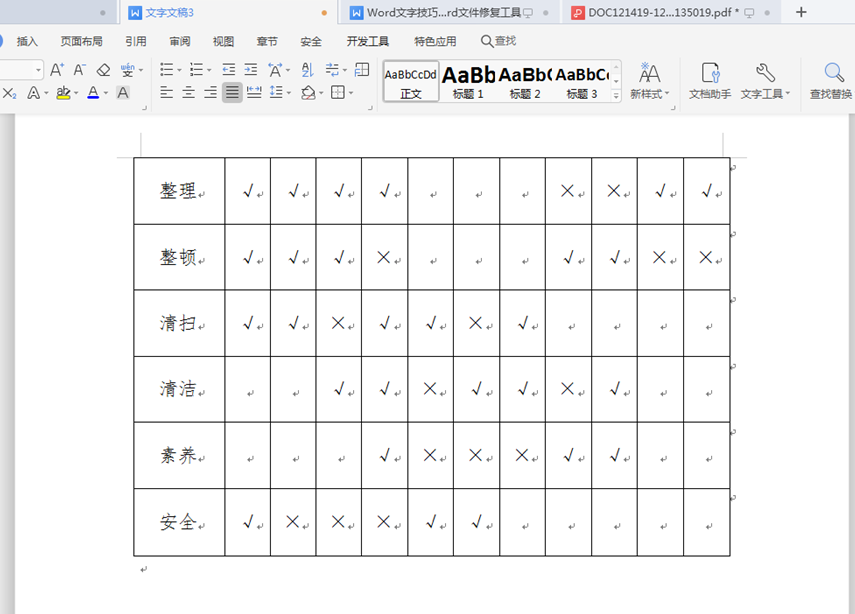Open the 页面布局 ribbon tab
This screenshot has height=614, width=855.
pyautogui.click(x=81, y=41)
